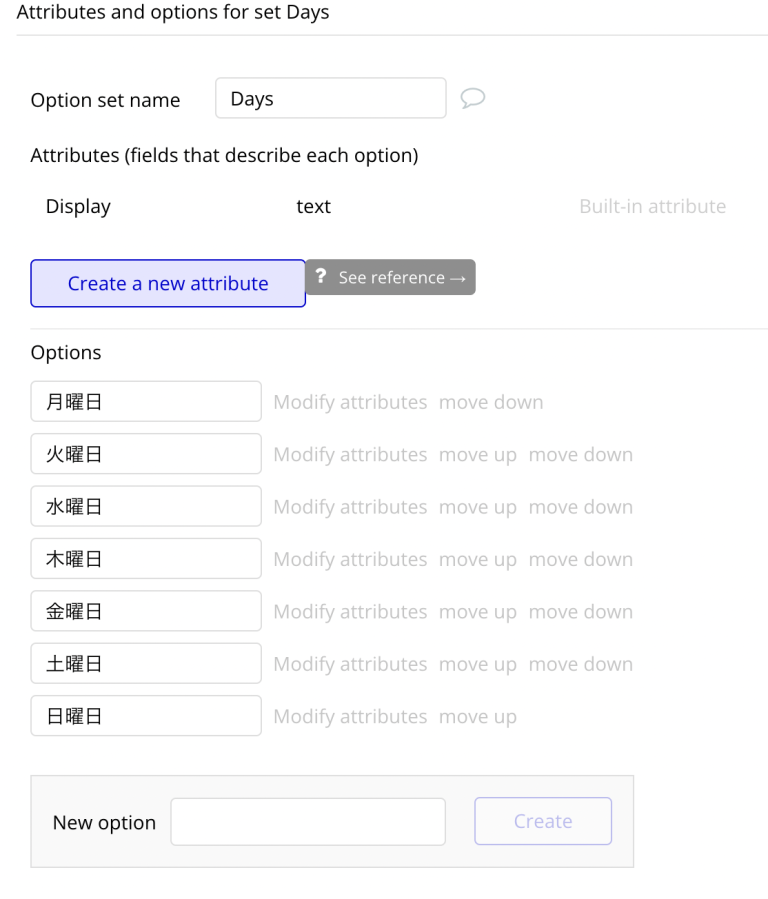Viewport: 768px width, 899px height.
Task: Open the comment bubble beside Days name field
Action: click(473, 97)
